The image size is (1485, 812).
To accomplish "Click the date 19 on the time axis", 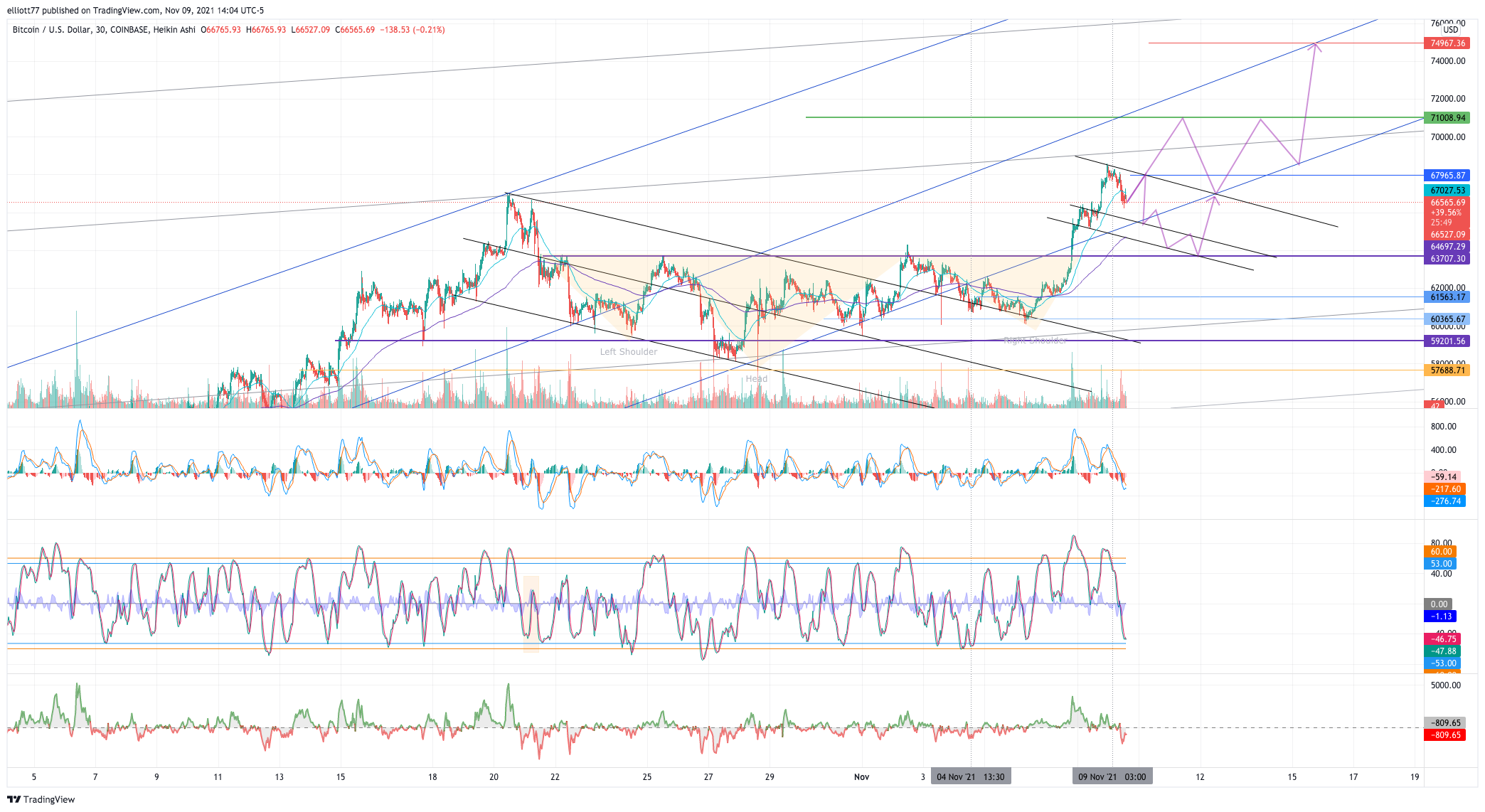I will [1415, 777].
